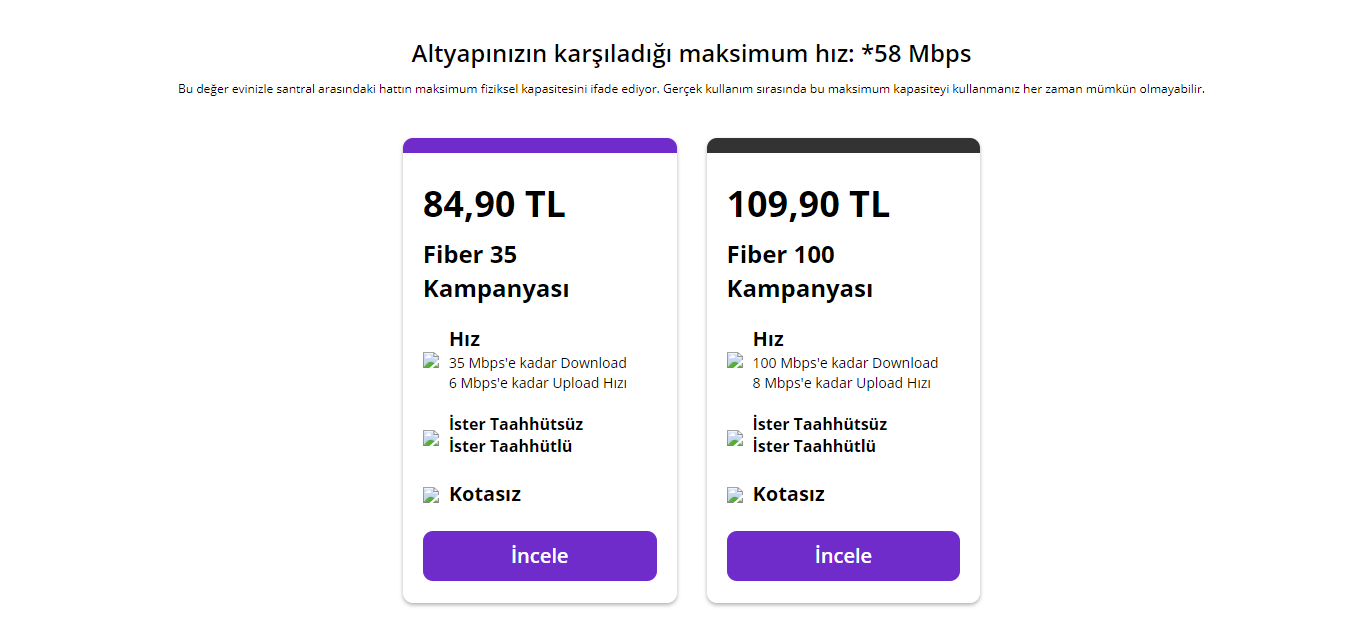
Task: Click the 84,90 TL price label
Action: pos(494,204)
